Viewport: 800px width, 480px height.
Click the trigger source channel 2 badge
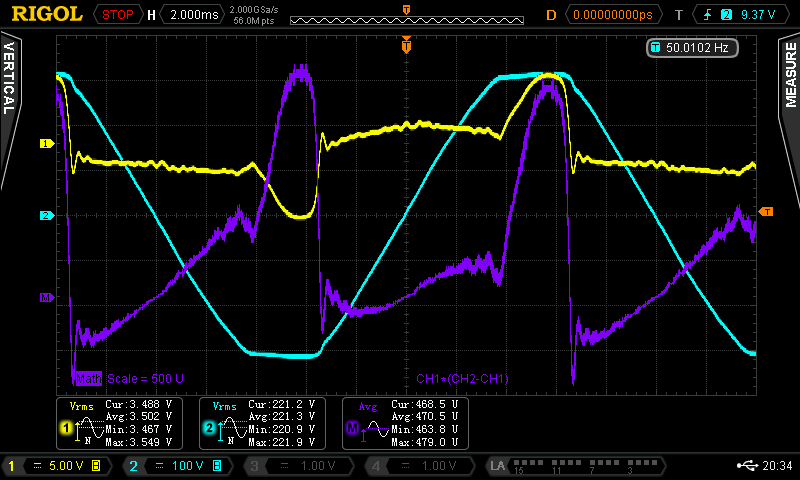pos(726,15)
